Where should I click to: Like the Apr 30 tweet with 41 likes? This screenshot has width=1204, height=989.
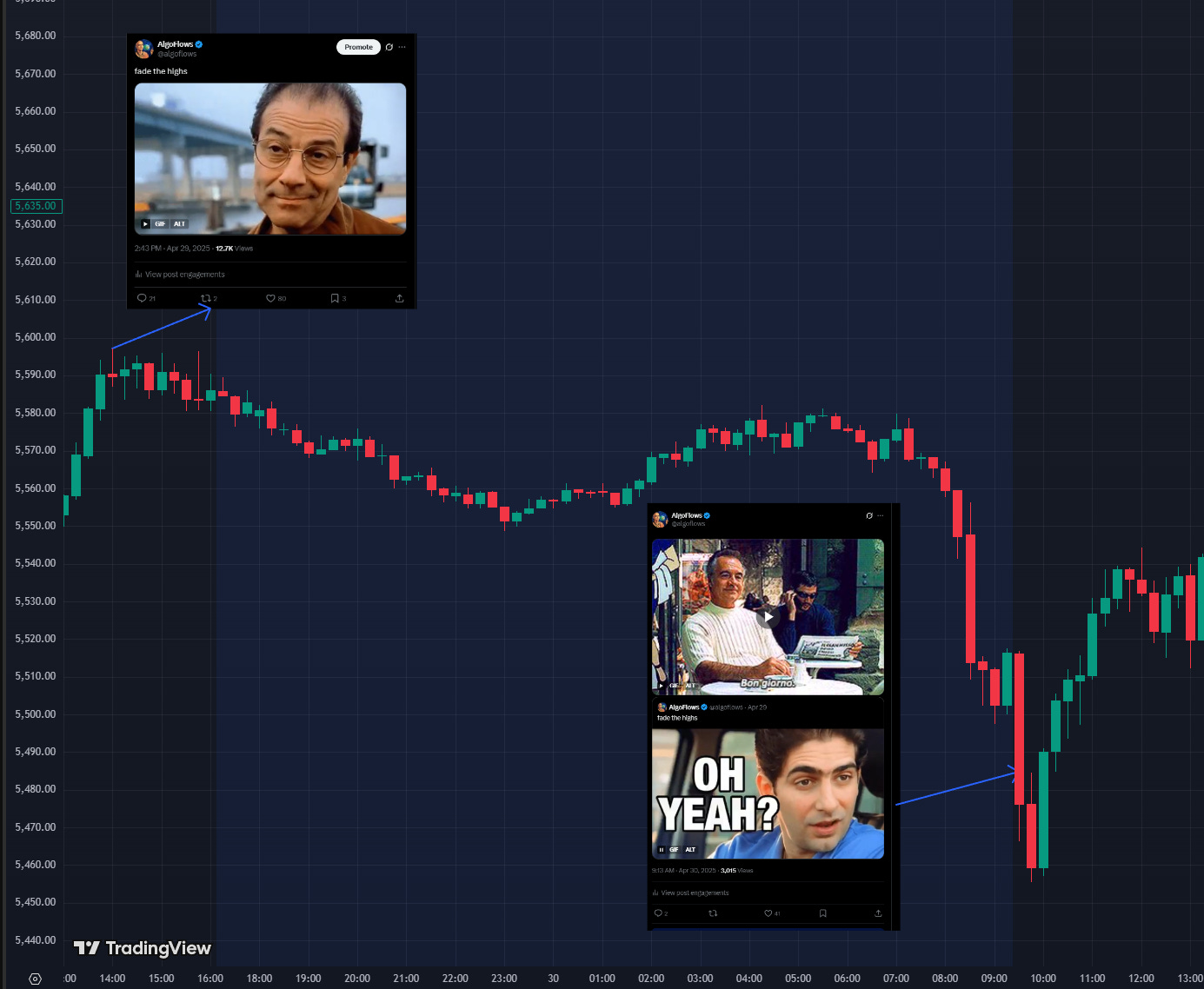tap(768, 913)
